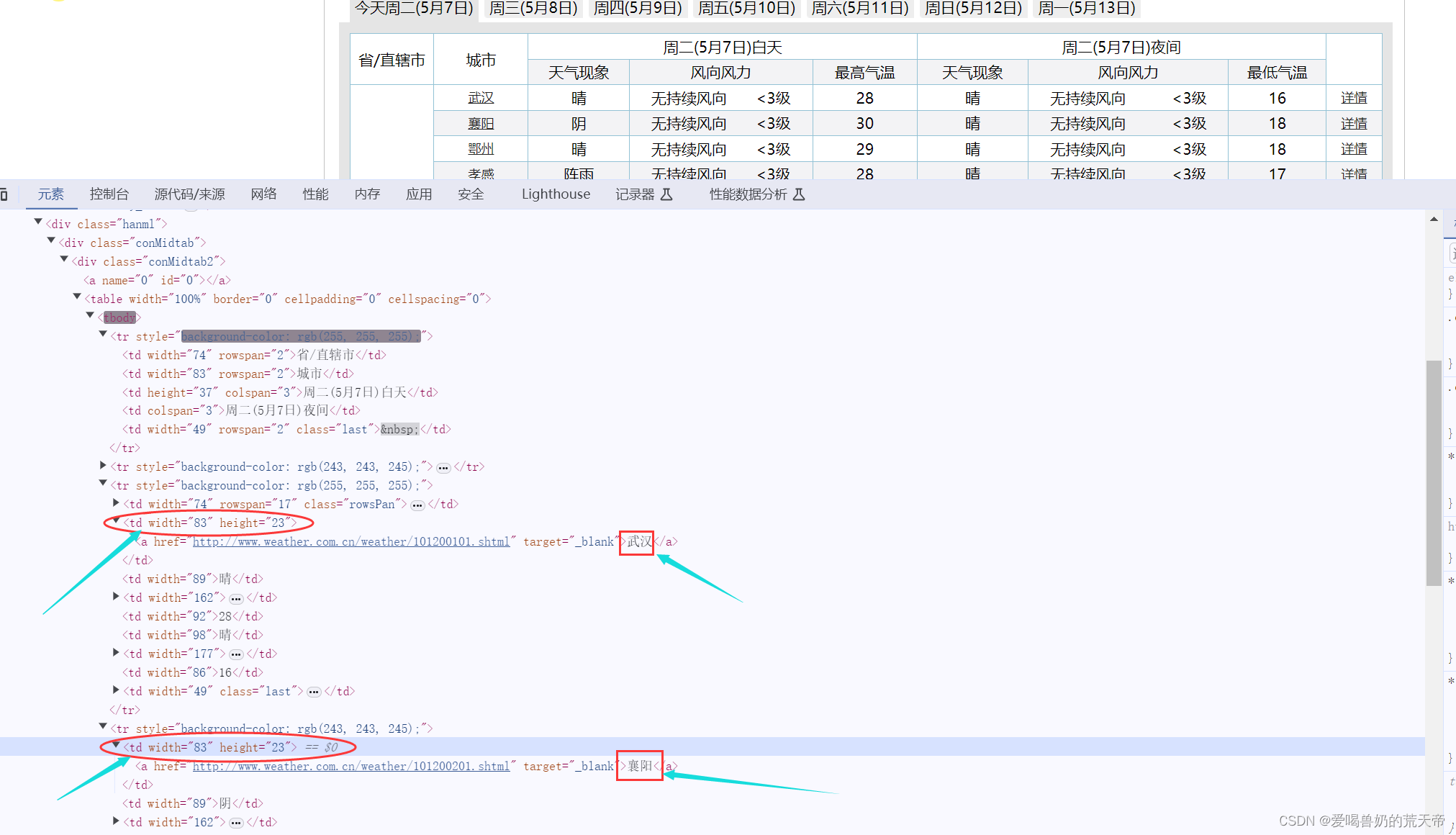Open 详情 link in the 鄂州 row
Screen dimensions: 1456x835
tap(1354, 149)
